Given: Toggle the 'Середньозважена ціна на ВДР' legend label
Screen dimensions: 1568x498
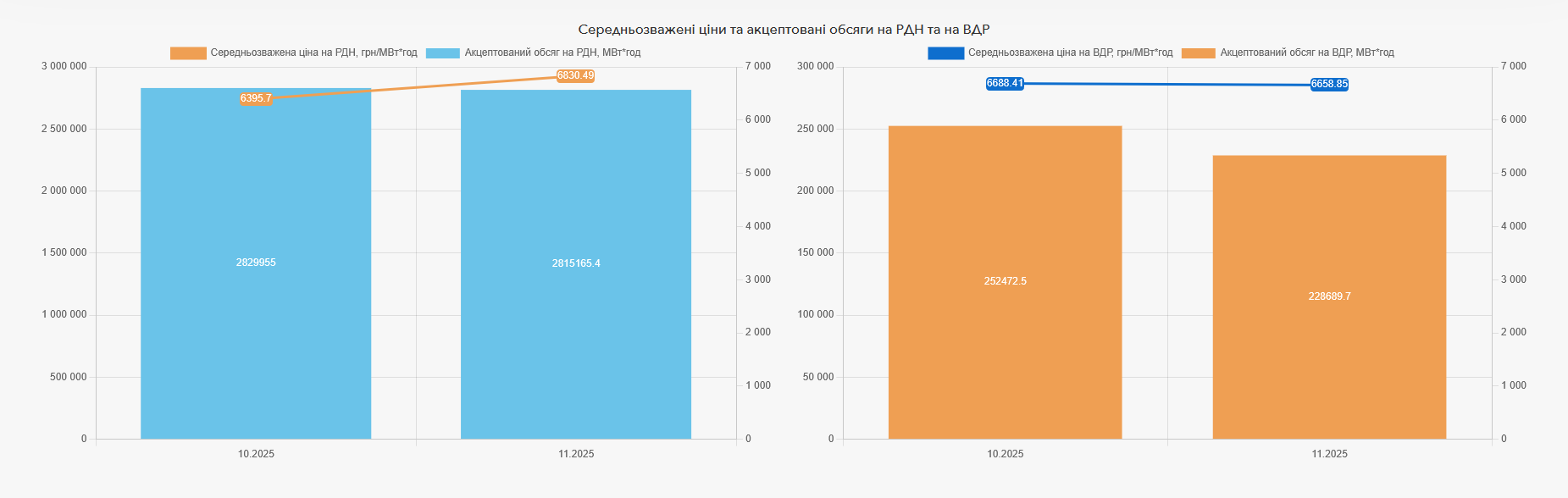Looking at the screenshot, I should pos(1070,53).
